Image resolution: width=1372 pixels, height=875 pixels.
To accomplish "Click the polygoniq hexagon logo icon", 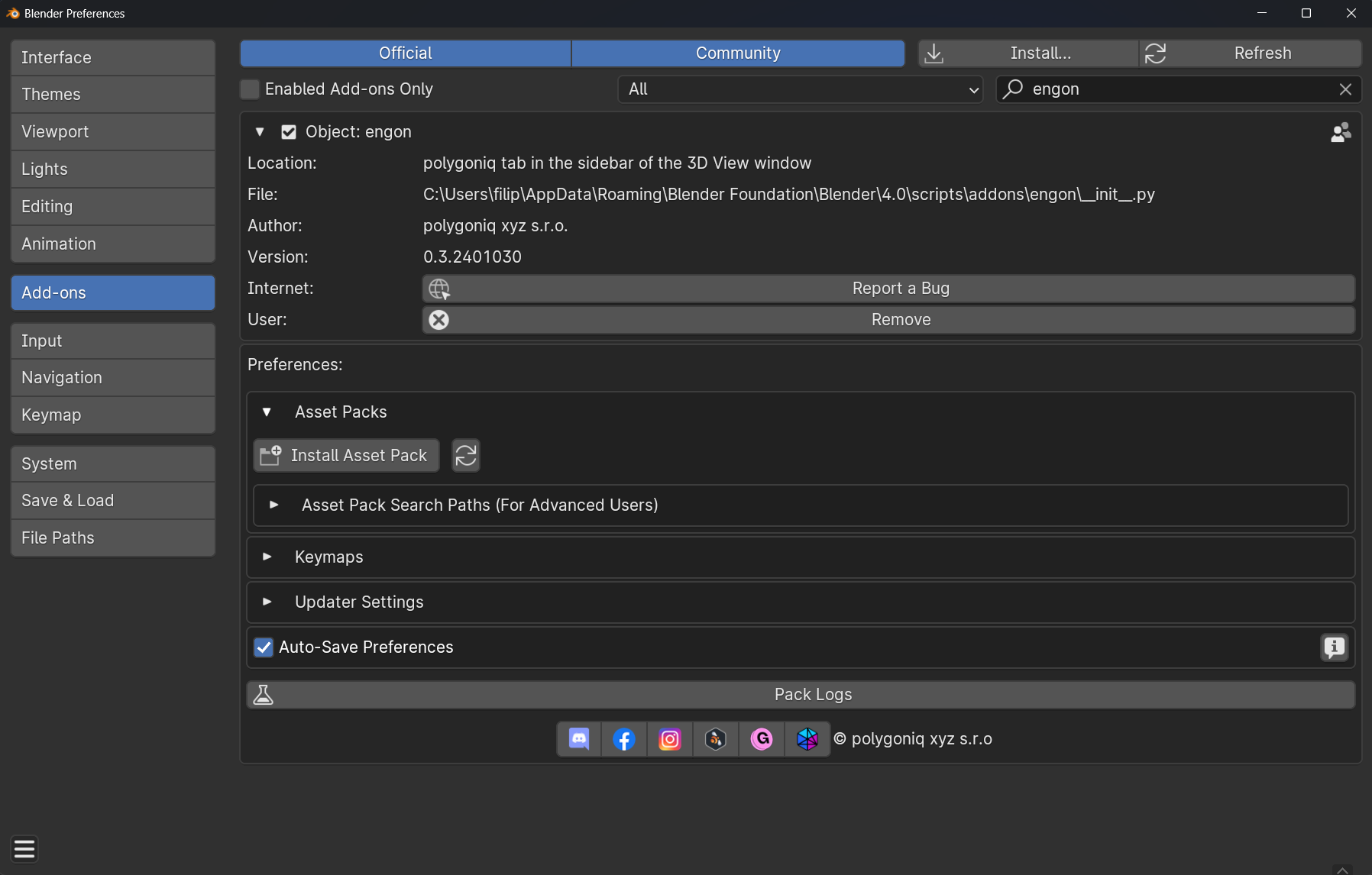I will pyautogui.click(x=807, y=739).
